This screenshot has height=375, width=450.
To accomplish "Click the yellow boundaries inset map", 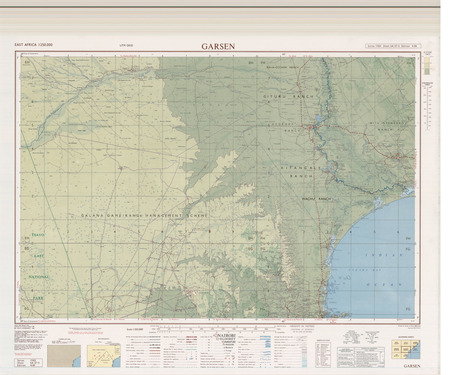I will point(104,356).
